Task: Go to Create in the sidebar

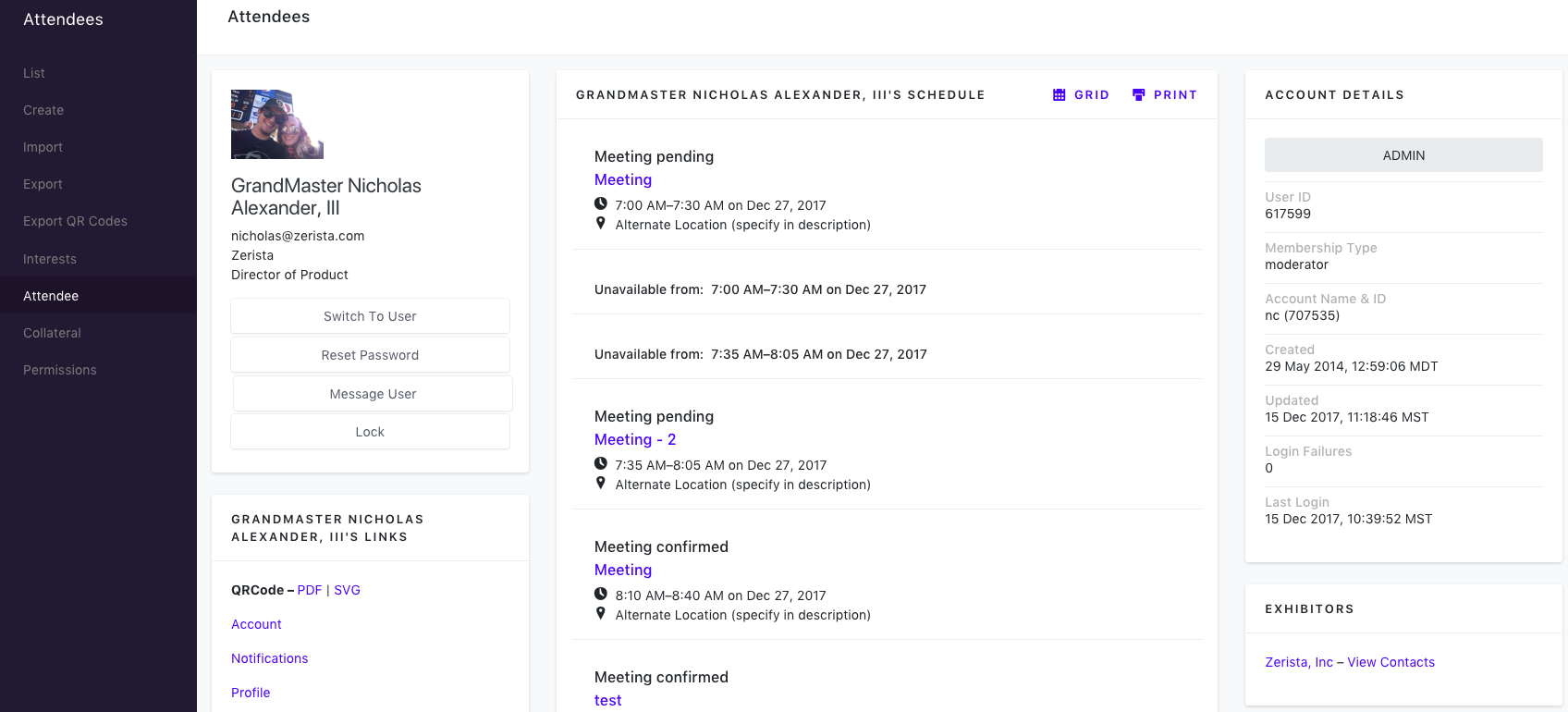Action: click(43, 110)
